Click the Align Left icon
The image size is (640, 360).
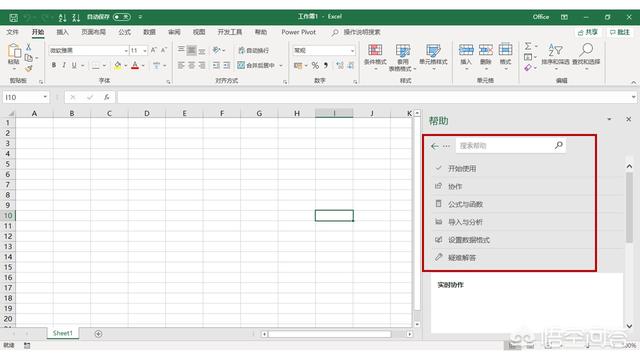click(181, 65)
